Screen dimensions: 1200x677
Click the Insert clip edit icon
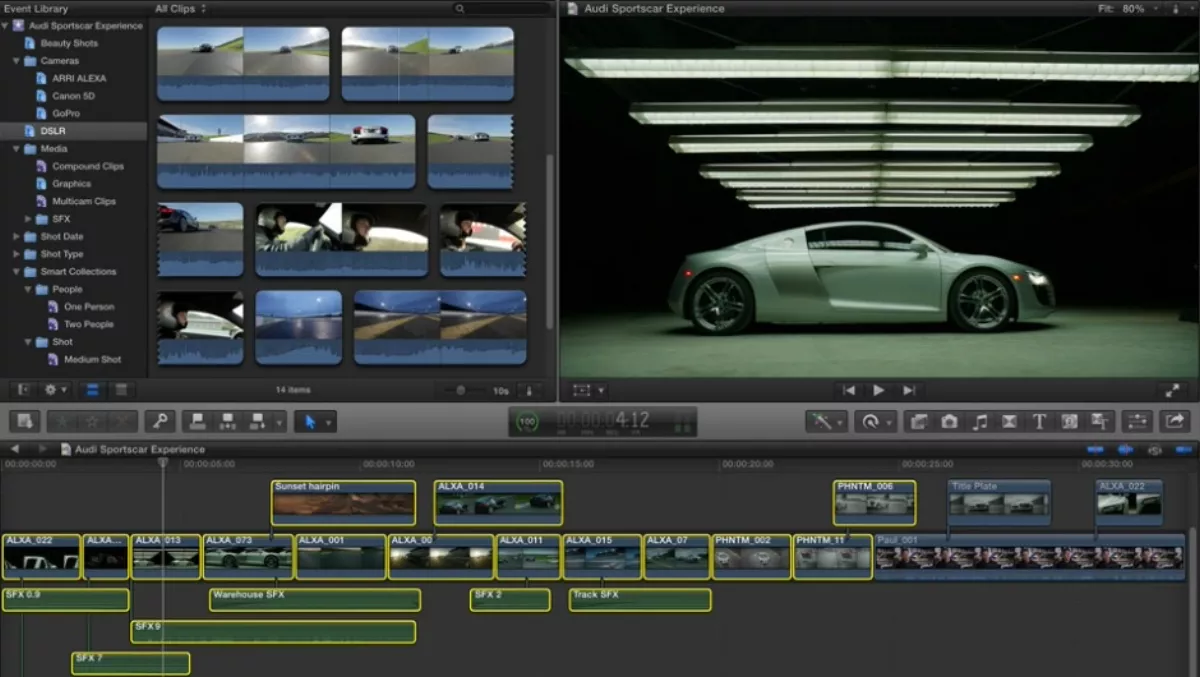click(228, 421)
